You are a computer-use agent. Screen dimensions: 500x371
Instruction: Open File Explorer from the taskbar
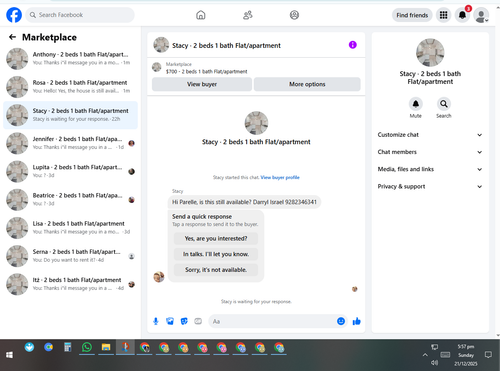[106, 347]
